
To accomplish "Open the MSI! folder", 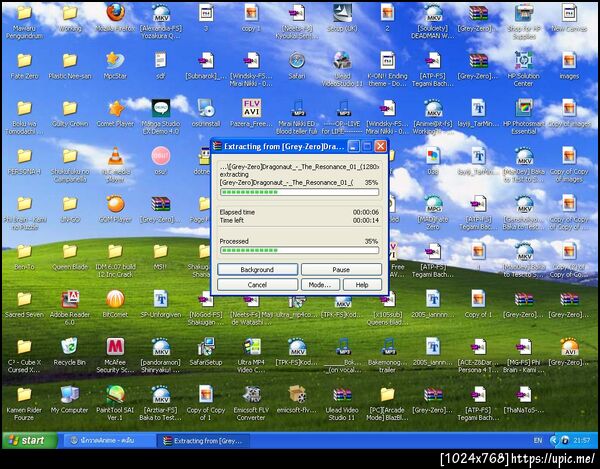I will click(161, 251).
